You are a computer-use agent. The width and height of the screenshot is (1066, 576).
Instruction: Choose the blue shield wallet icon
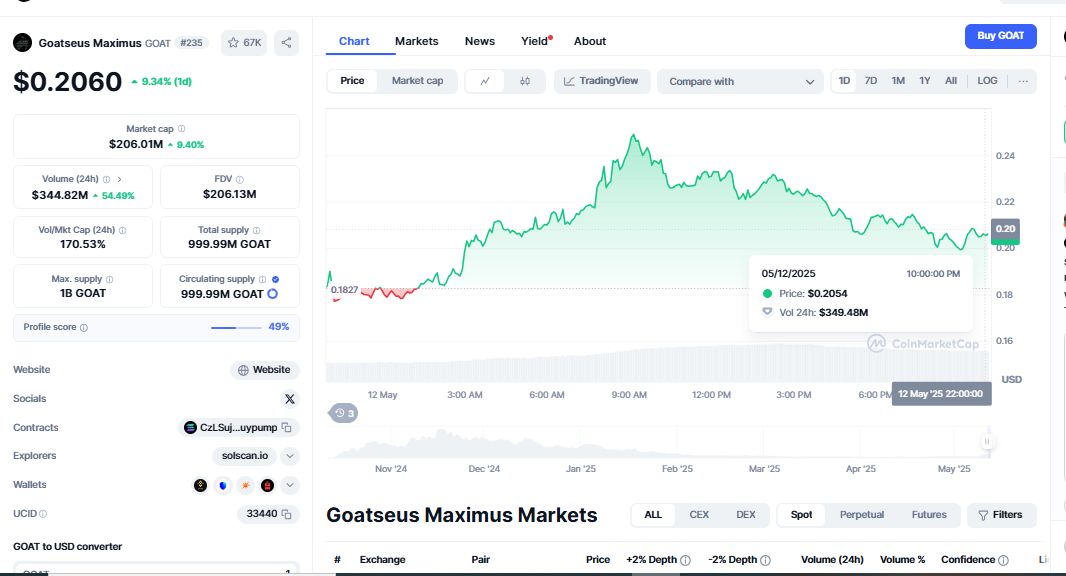click(222, 486)
